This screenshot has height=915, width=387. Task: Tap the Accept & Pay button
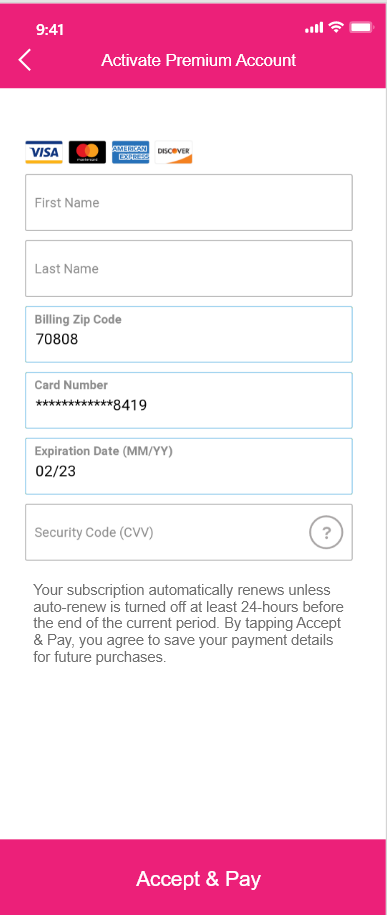pos(193,877)
